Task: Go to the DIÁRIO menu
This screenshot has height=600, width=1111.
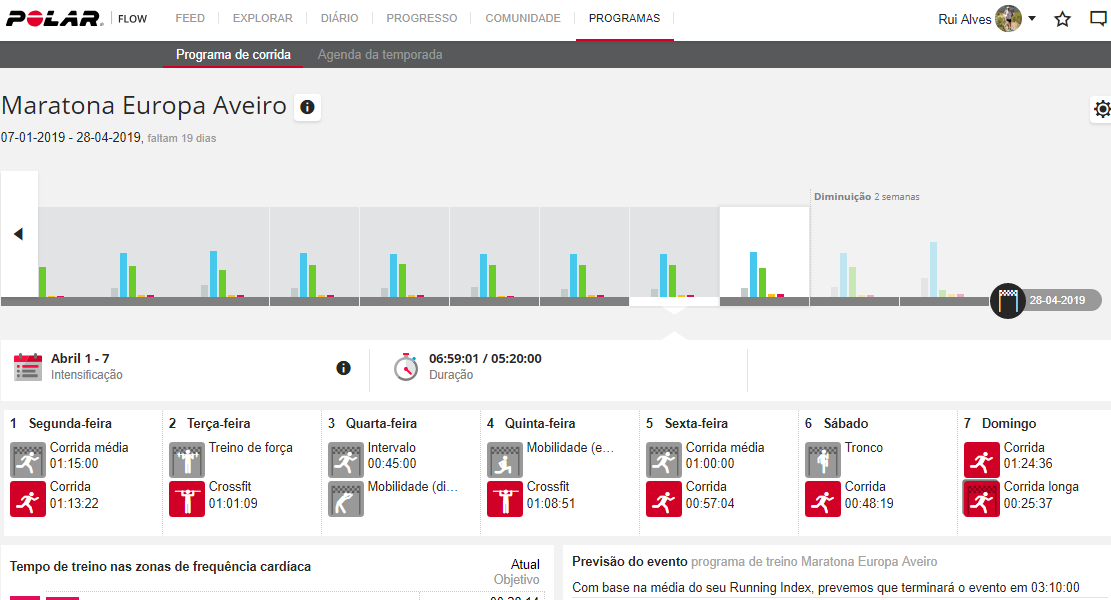Action: [339, 18]
